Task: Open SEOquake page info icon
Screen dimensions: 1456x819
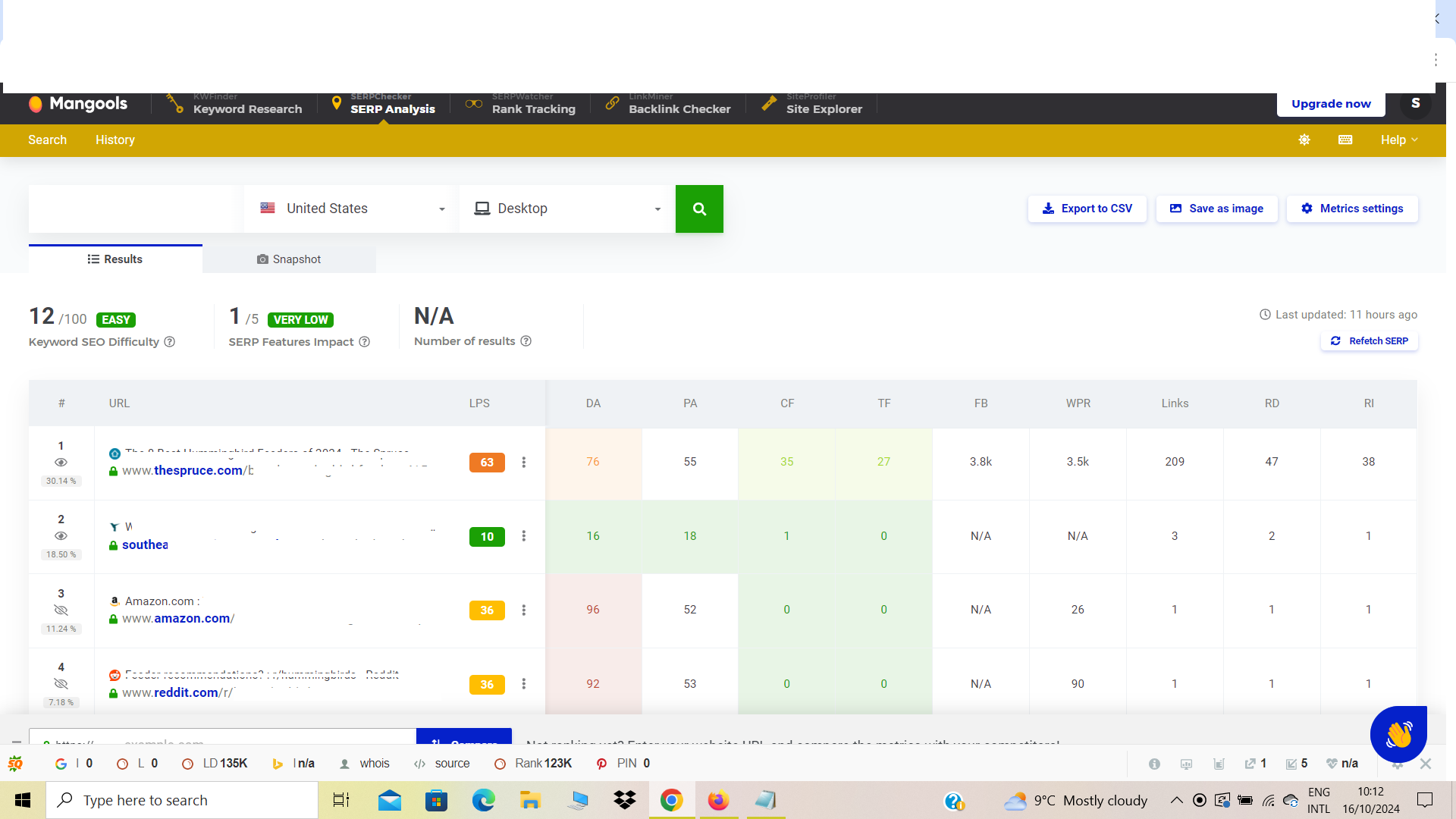Action: click(x=1154, y=764)
